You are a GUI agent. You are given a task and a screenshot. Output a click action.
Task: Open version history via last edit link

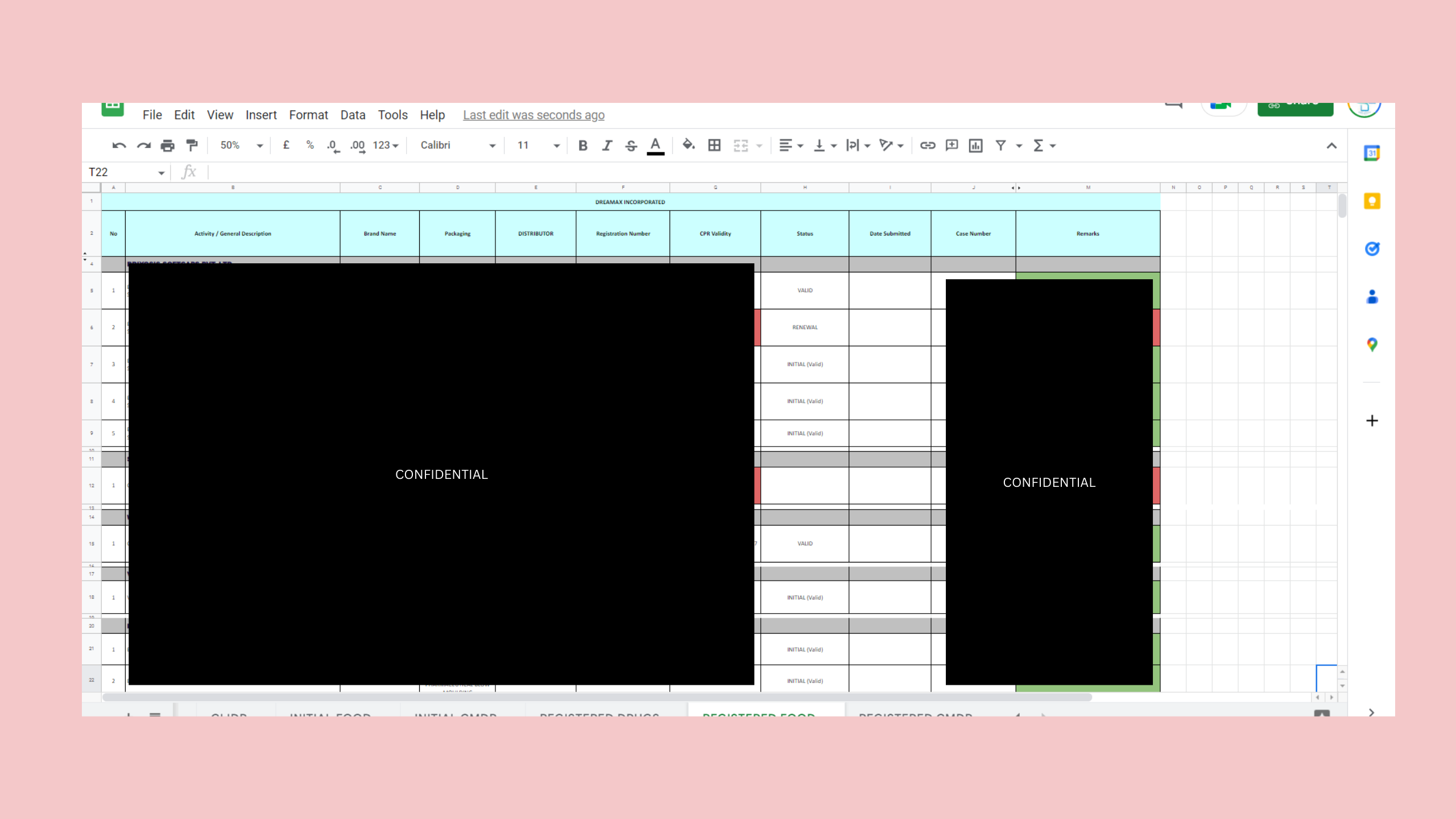pos(533,114)
